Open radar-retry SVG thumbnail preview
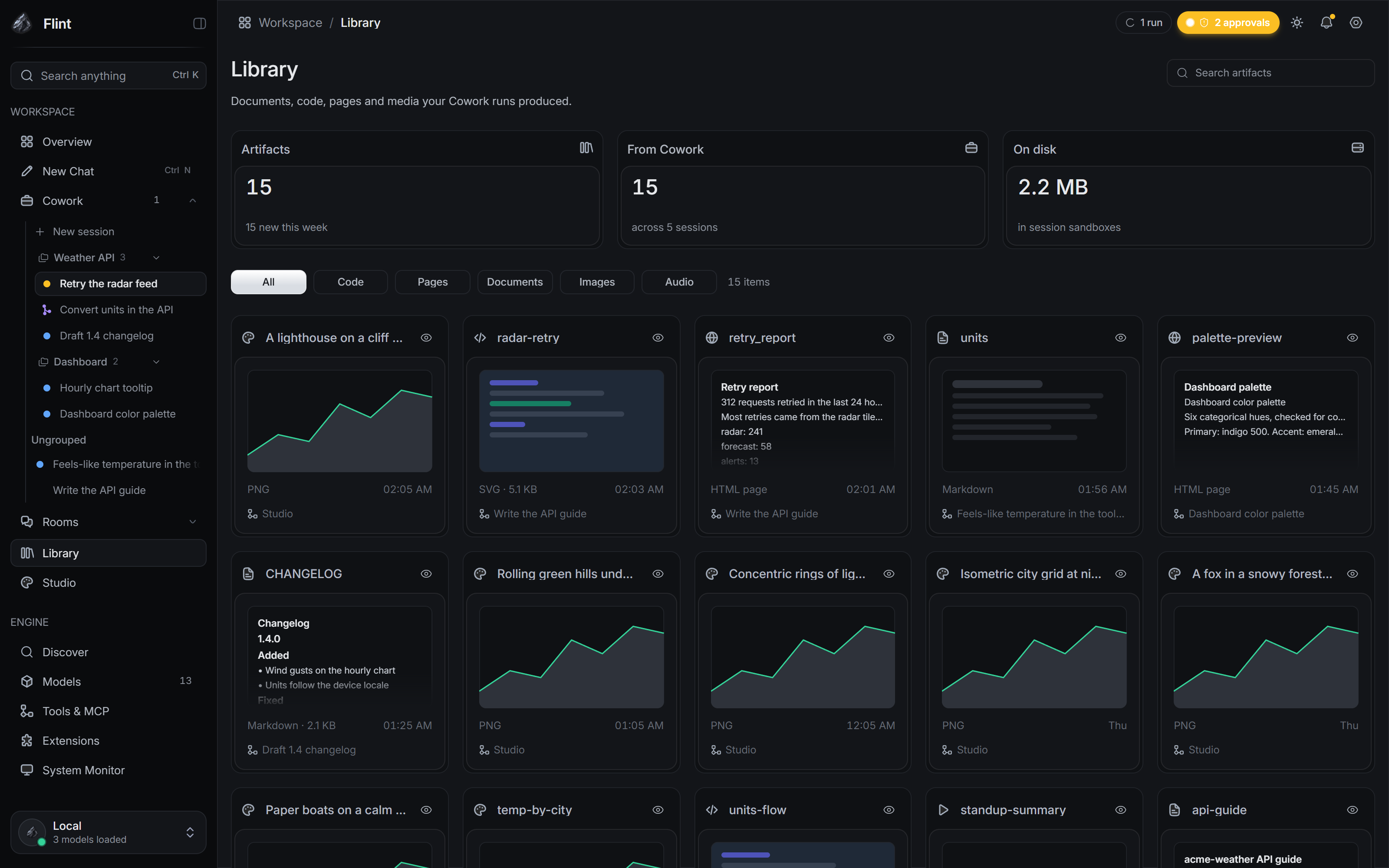 571,421
